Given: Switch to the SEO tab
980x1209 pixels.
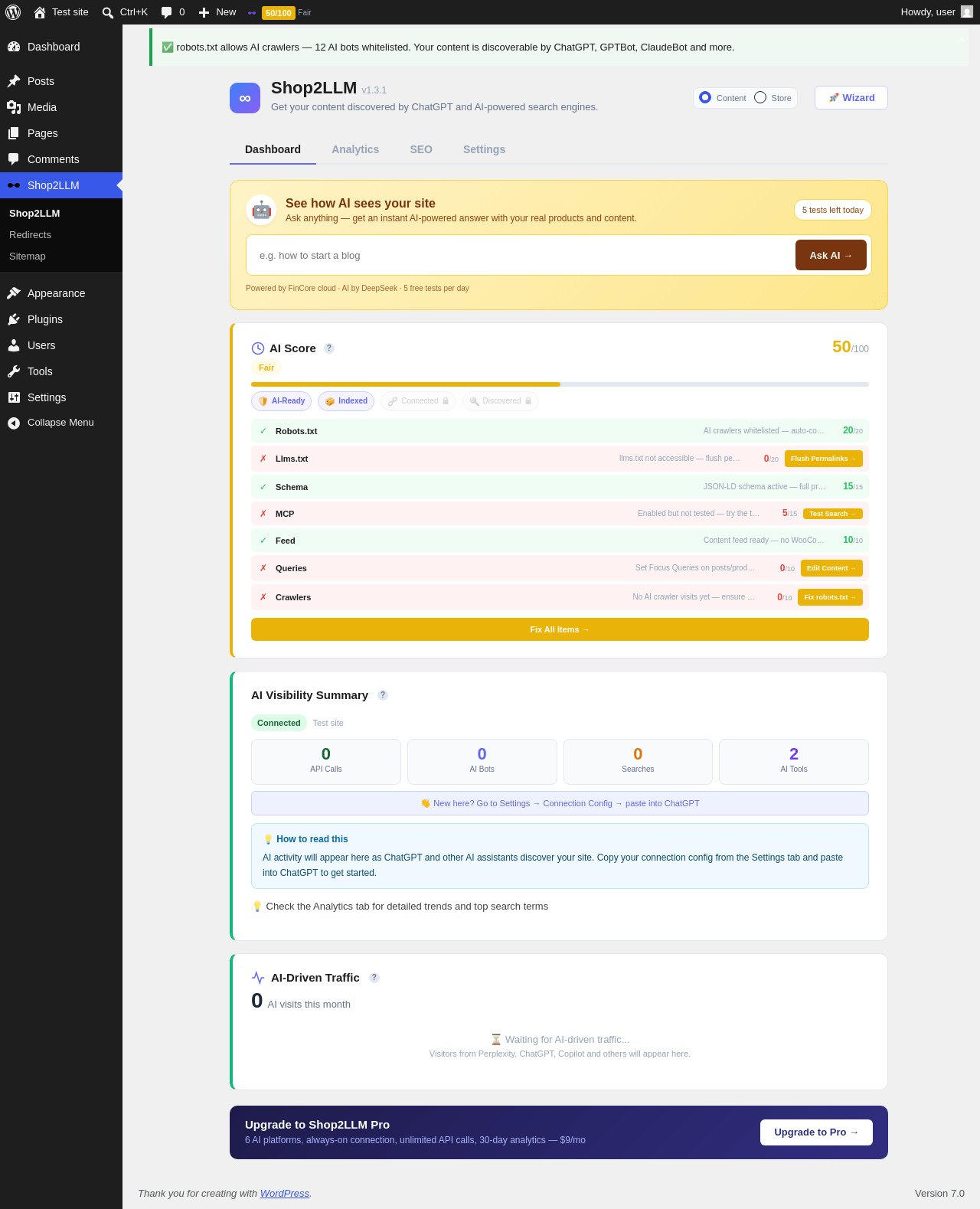Looking at the screenshot, I should coord(421,149).
